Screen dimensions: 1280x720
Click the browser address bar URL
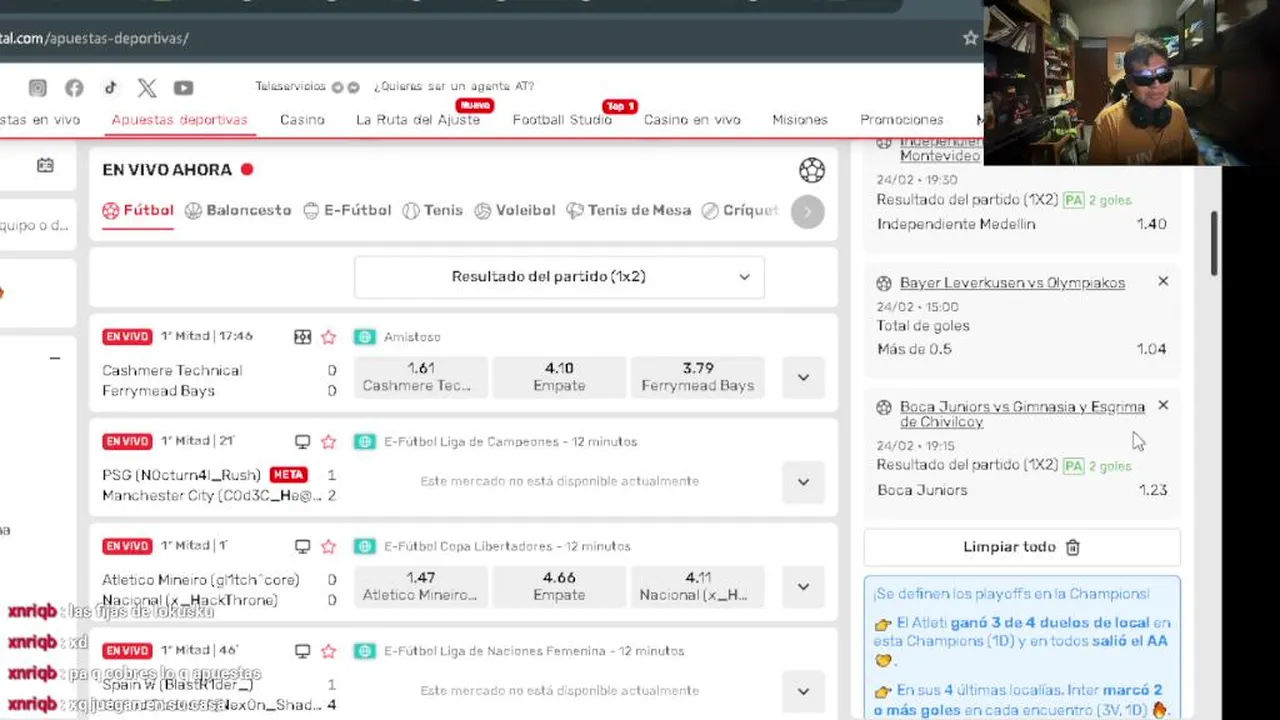(x=94, y=38)
